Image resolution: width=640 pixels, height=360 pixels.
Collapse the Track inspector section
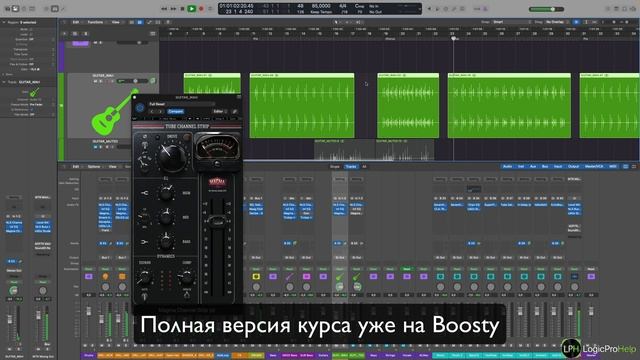tap(4, 82)
